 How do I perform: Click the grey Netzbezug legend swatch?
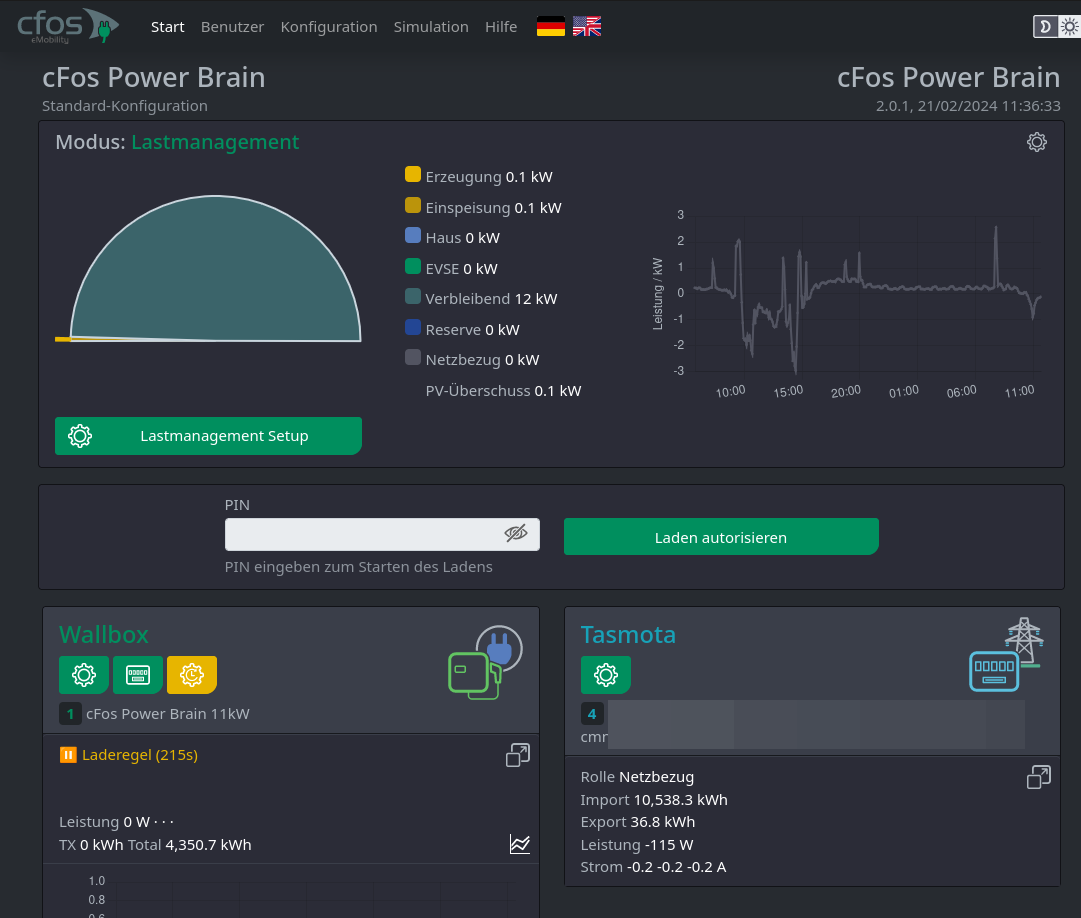click(413, 357)
